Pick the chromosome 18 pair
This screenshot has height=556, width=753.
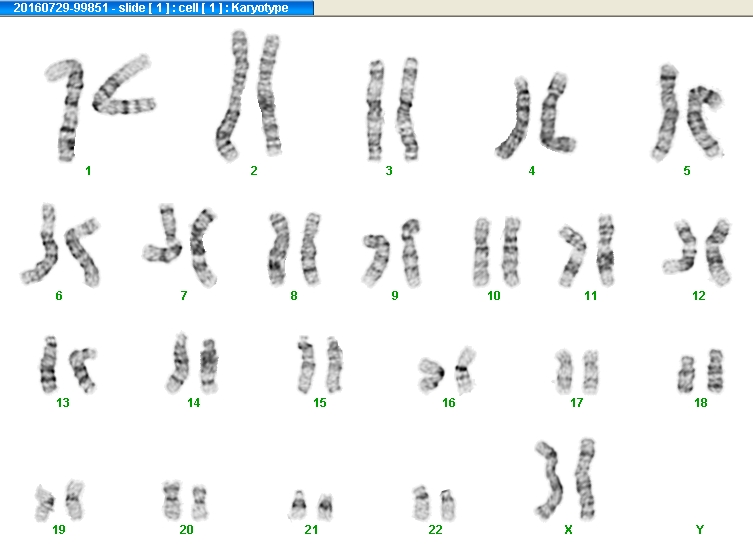701,371
